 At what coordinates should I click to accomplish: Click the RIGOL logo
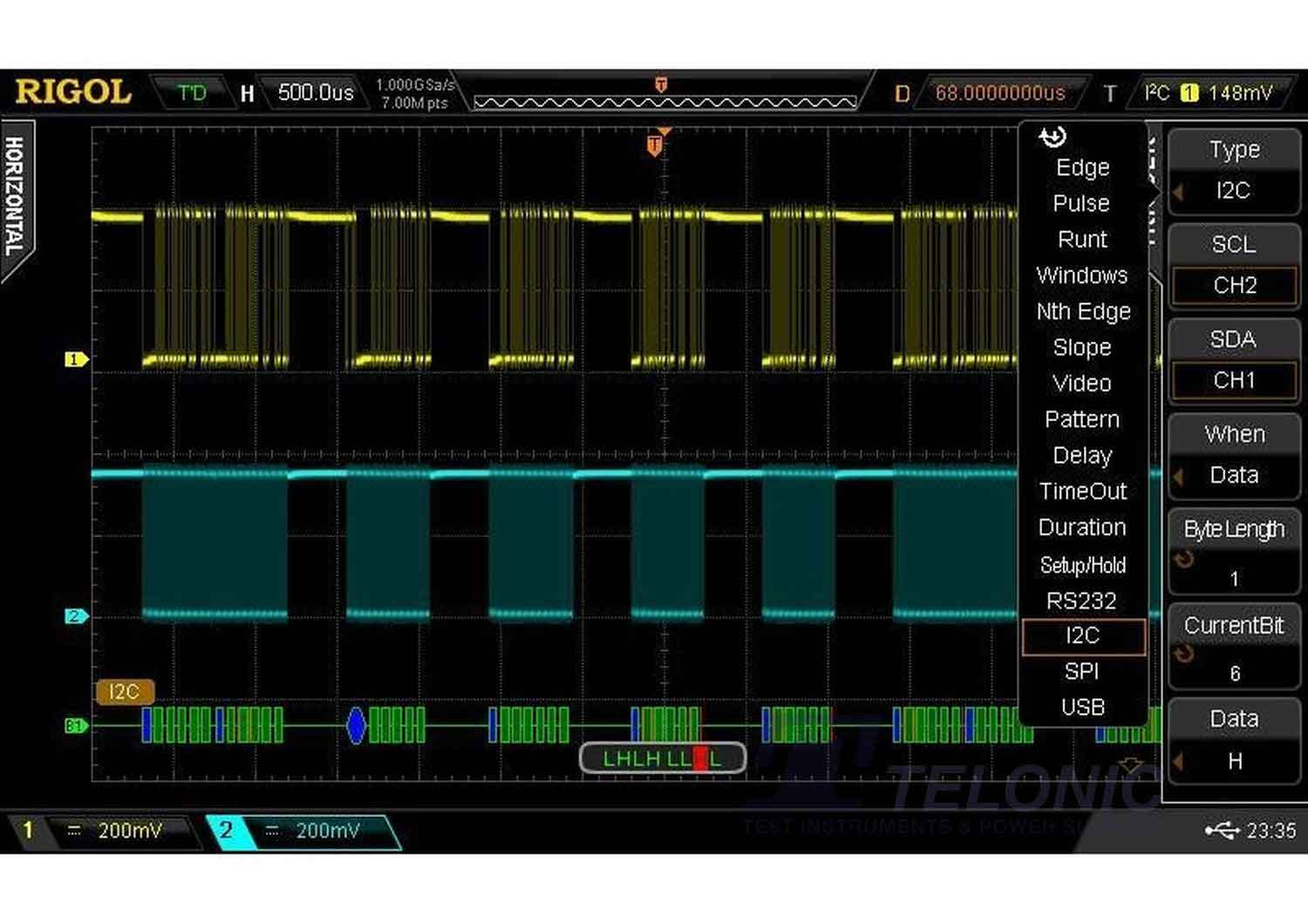click(x=73, y=92)
